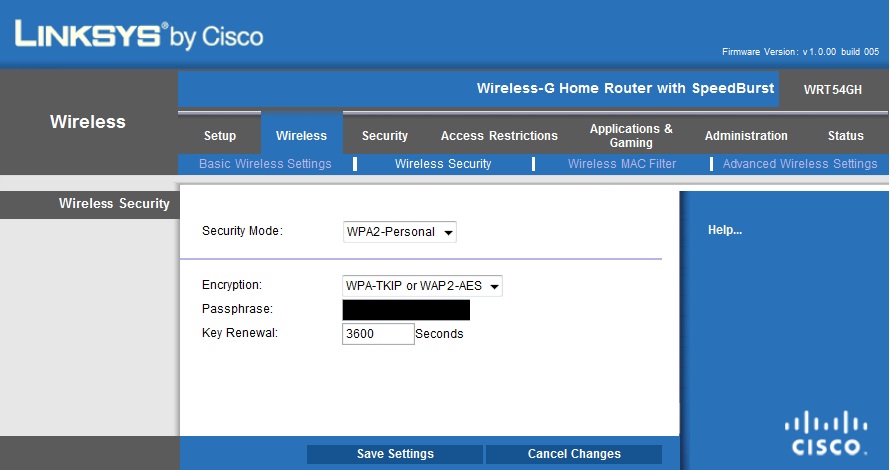Click the Key Renewal seconds field

point(378,334)
